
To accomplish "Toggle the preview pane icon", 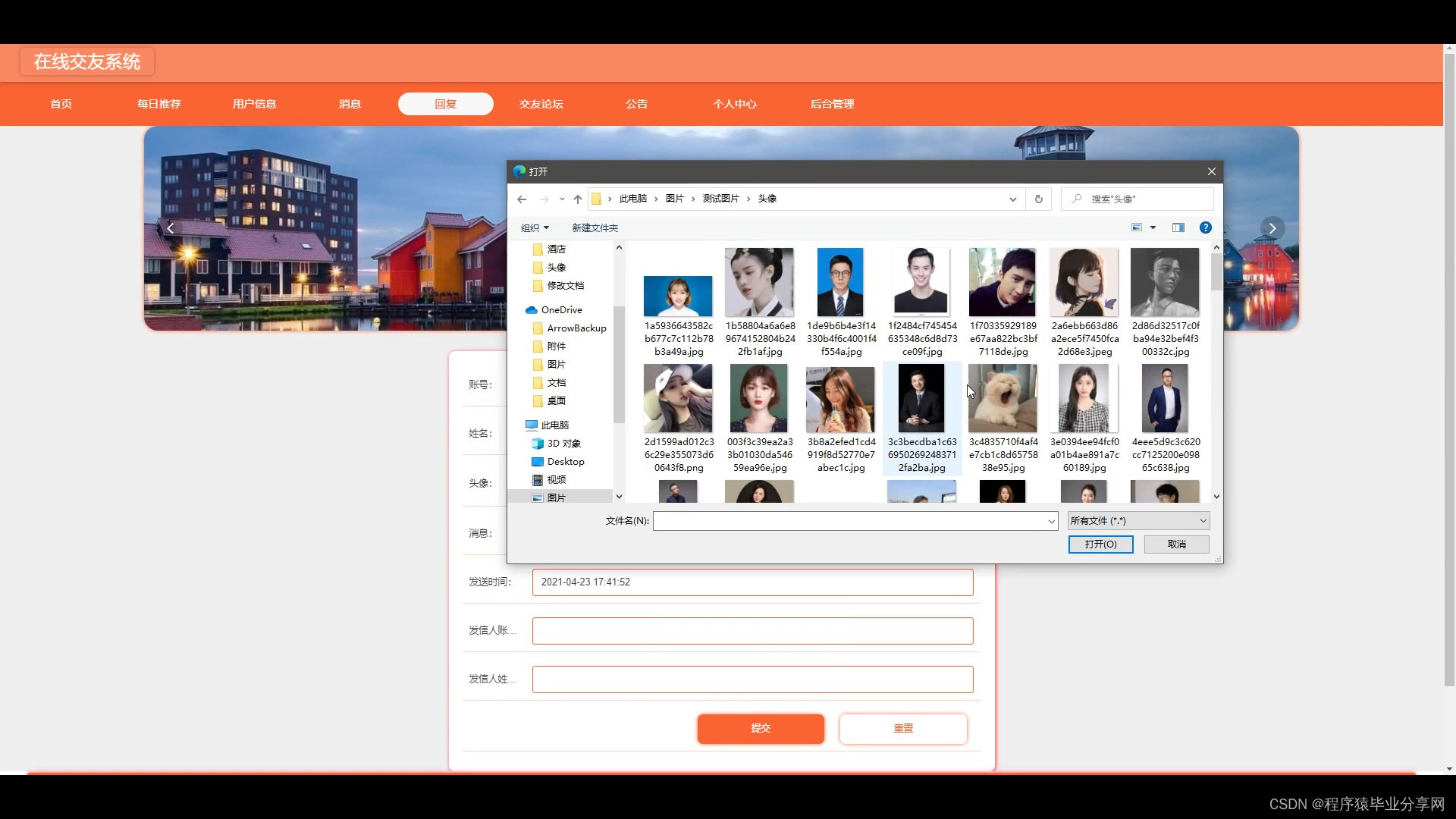I will click(1178, 227).
